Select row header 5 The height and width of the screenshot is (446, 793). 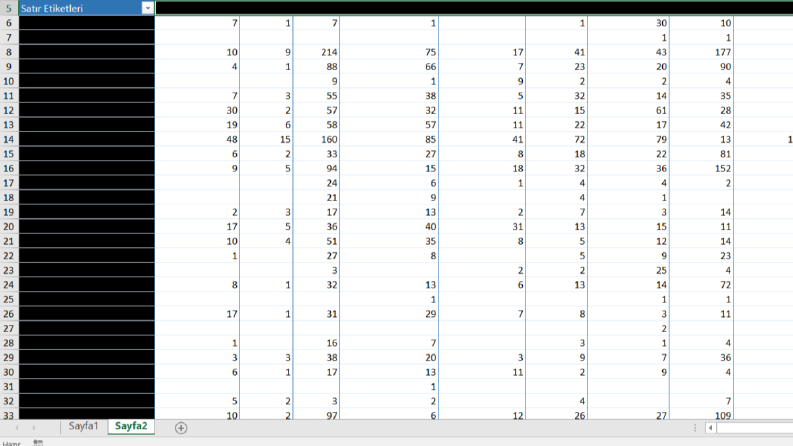[x=9, y=9]
